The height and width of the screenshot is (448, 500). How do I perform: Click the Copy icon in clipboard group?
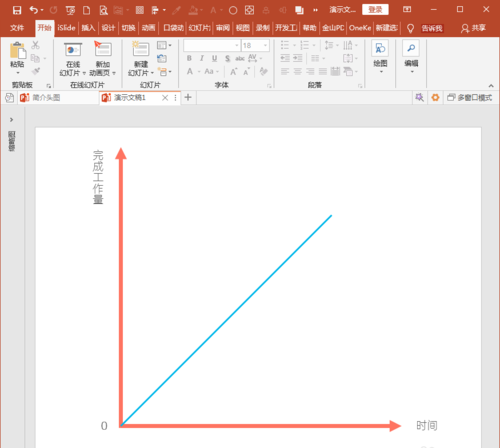click(x=35, y=58)
